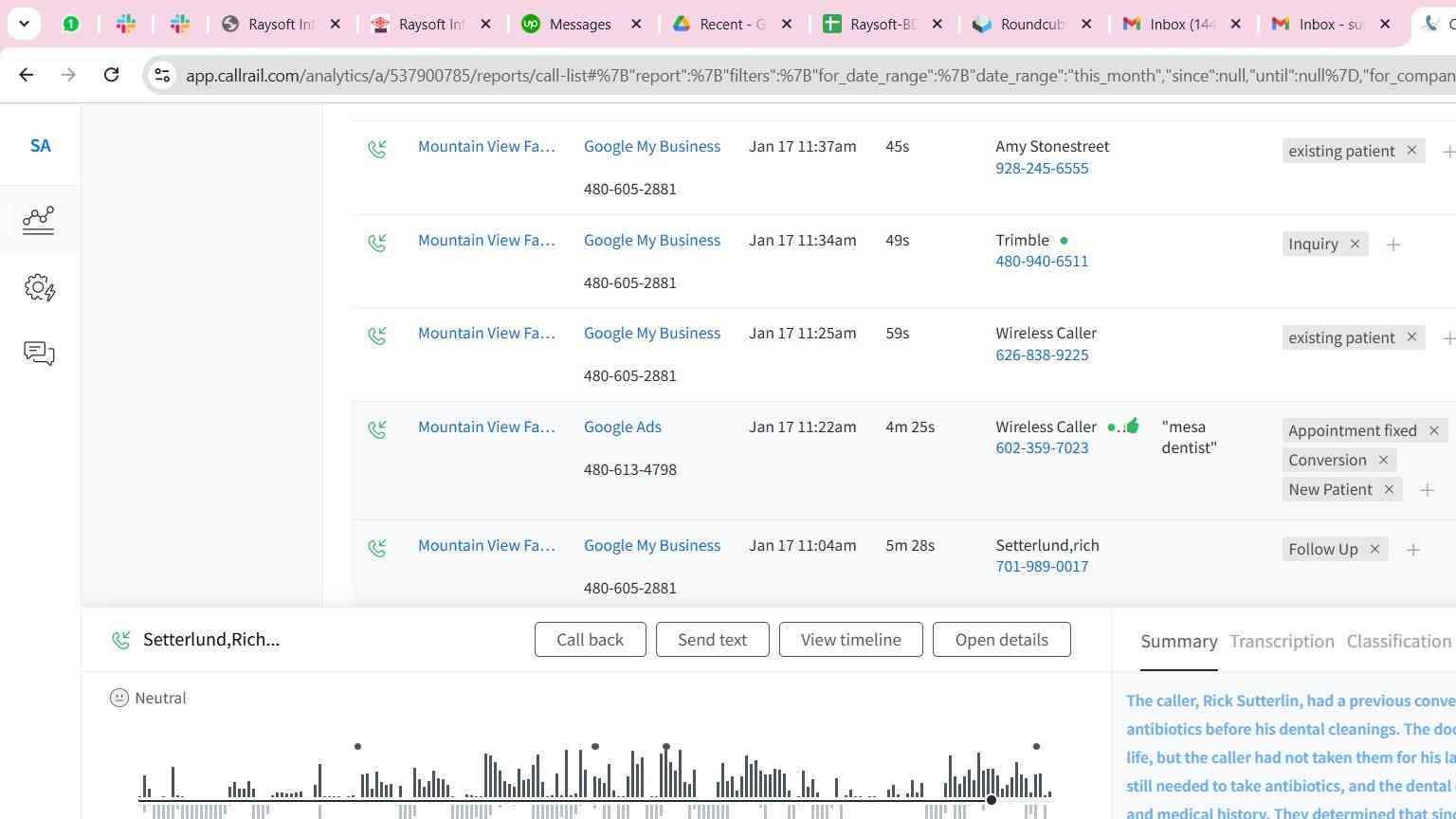Switch to the Classification tab
Screen dimensions: 1456x819
[1398, 642]
